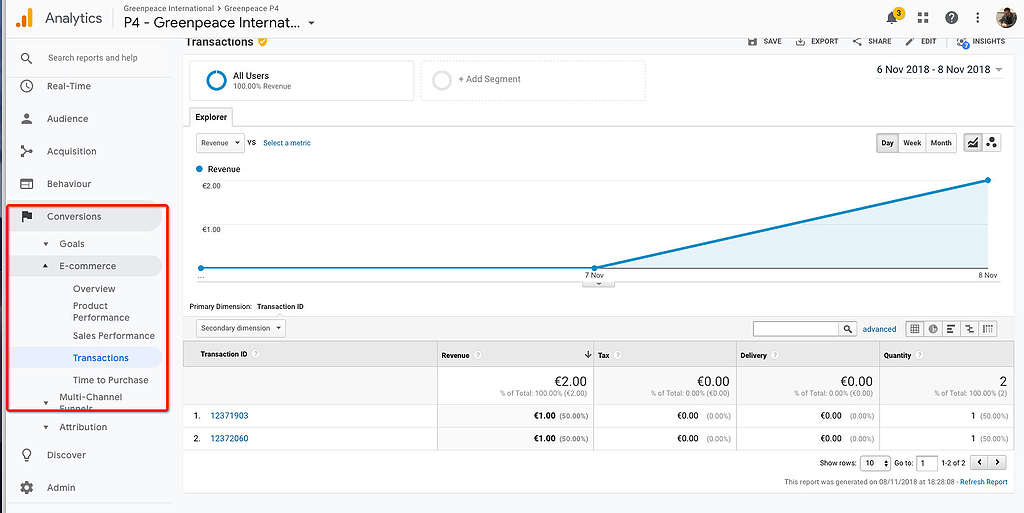Click the All Users segment
Image resolution: width=1024 pixels, height=513 pixels.
pyautogui.click(x=302, y=80)
